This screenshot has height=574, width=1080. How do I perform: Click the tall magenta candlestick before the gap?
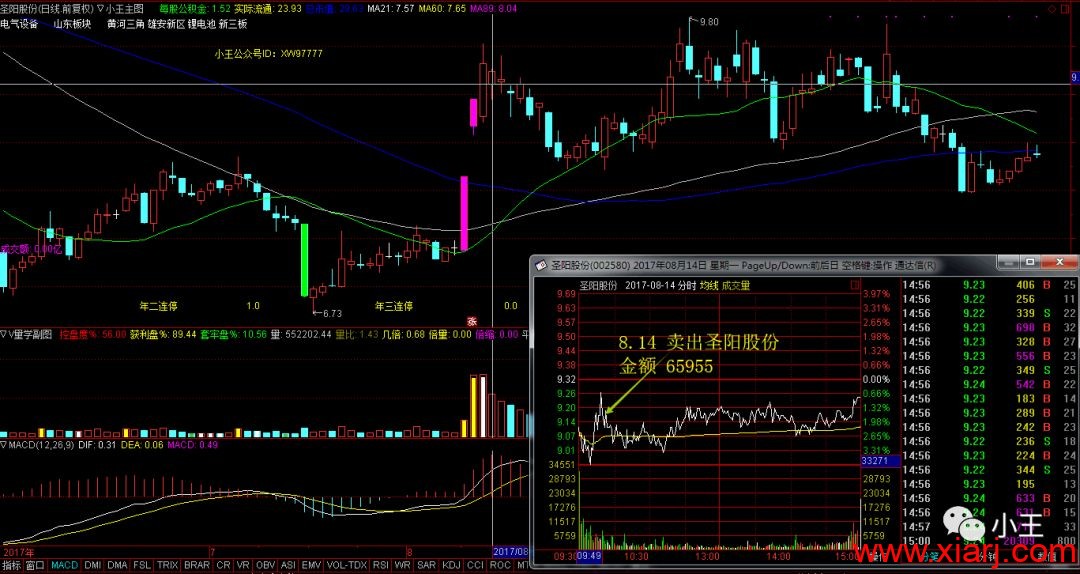tap(464, 213)
